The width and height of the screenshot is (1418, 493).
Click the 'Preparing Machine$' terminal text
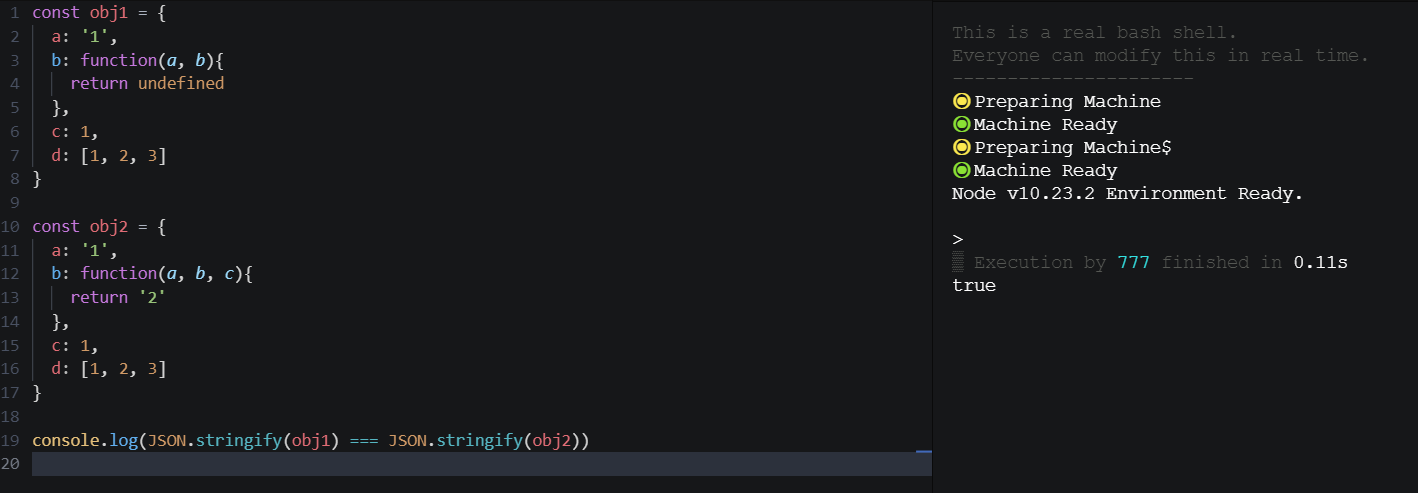[1073, 147]
